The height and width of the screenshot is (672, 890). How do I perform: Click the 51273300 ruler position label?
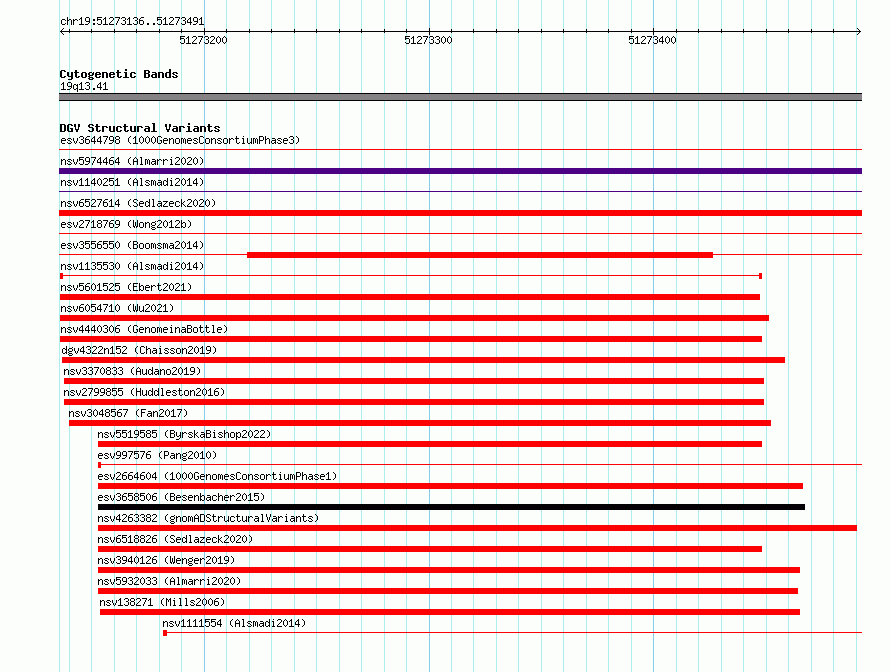click(x=428, y=40)
